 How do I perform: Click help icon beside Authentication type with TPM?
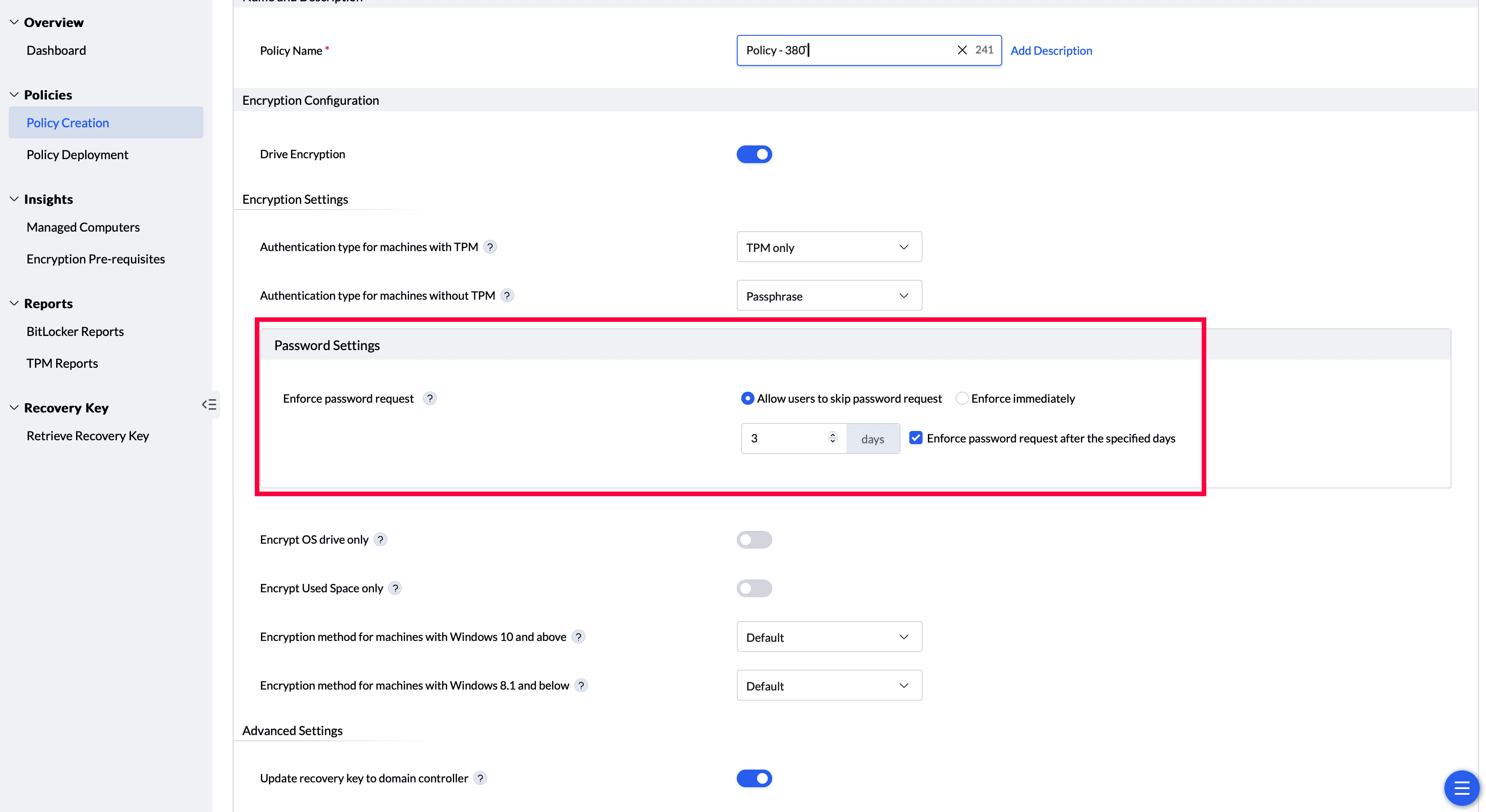pyautogui.click(x=490, y=247)
